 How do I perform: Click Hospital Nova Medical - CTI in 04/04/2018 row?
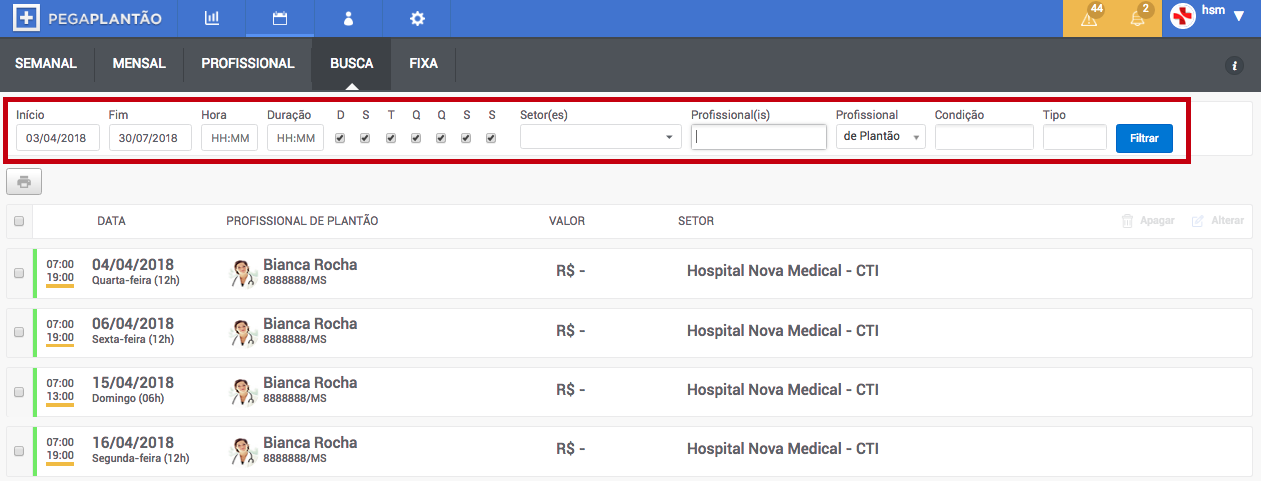[783, 271]
